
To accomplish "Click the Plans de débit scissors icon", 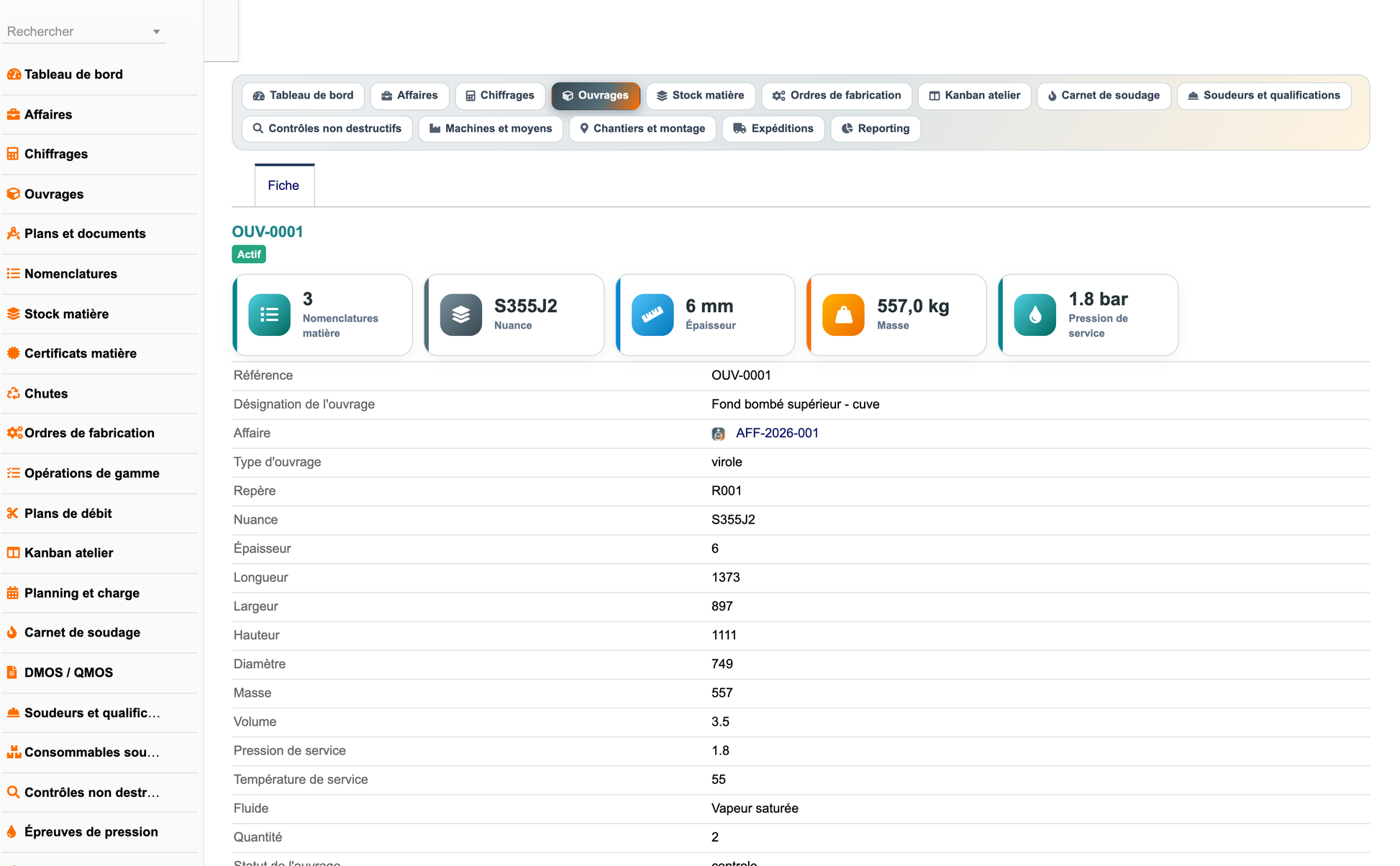I will click(x=13, y=514).
